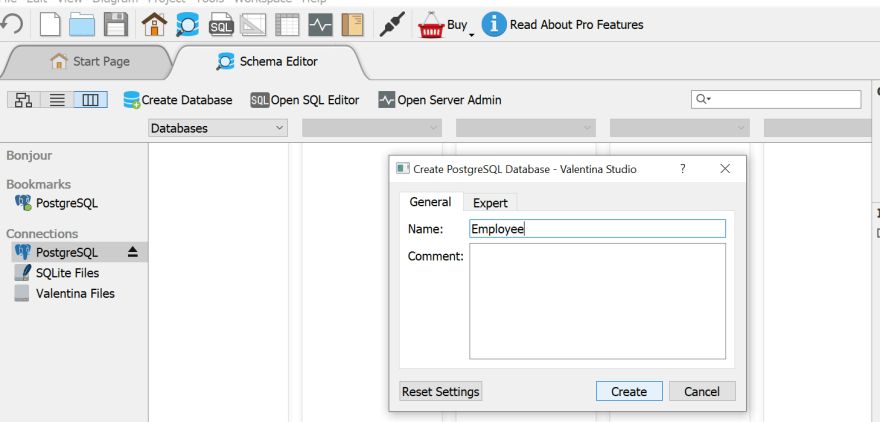Image resolution: width=880 pixels, height=422 pixels.
Task: Open the search magnifier options dropdown
Action: tap(703, 99)
